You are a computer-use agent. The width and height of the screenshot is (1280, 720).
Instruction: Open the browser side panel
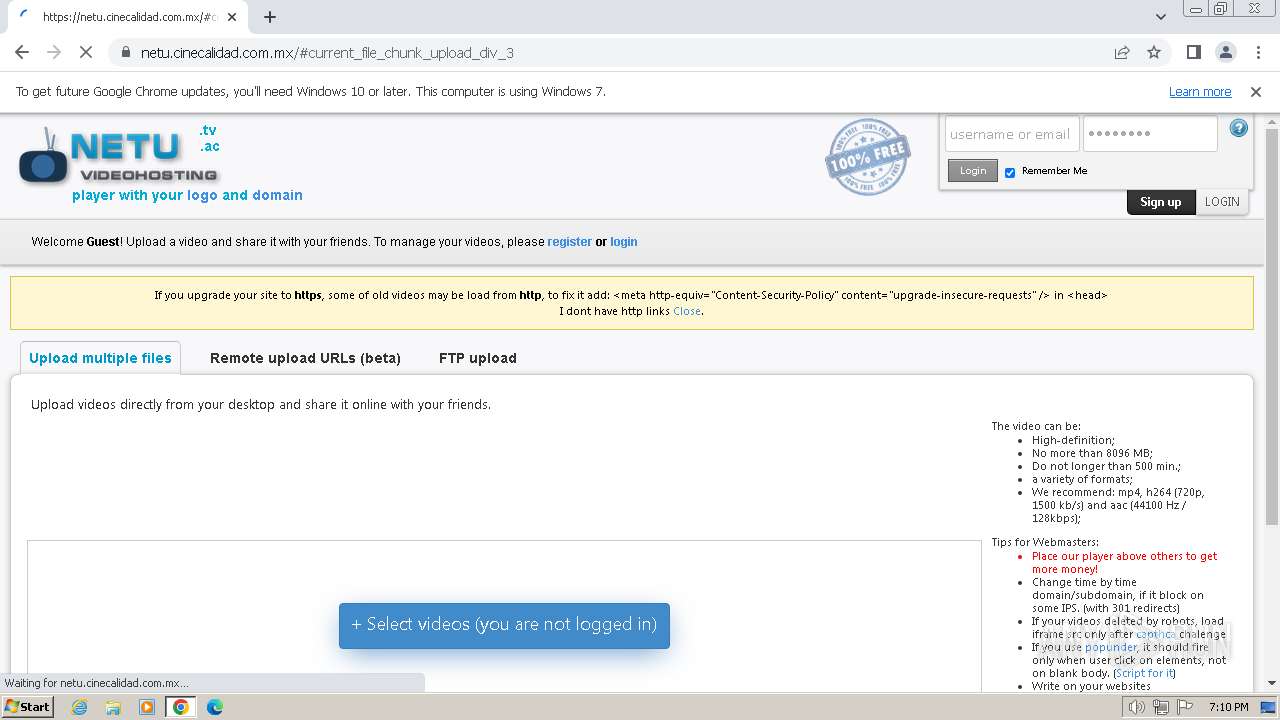(1193, 53)
